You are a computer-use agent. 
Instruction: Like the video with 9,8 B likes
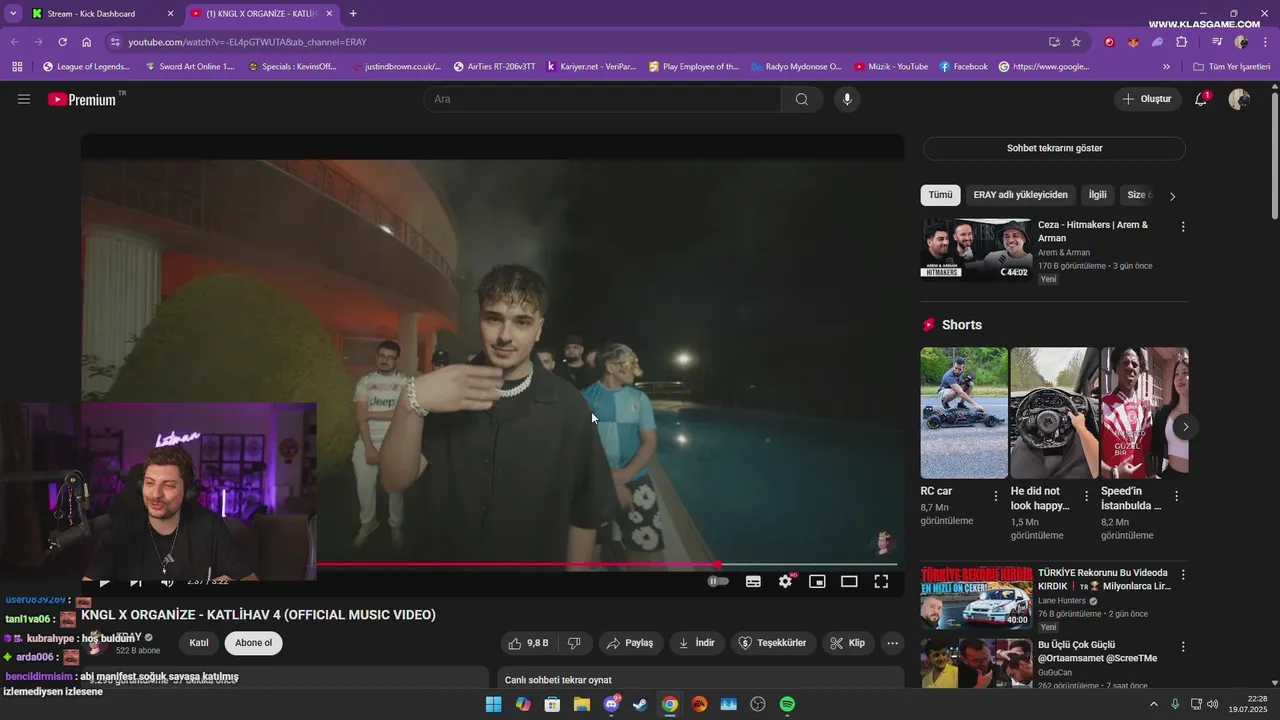pos(529,643)
